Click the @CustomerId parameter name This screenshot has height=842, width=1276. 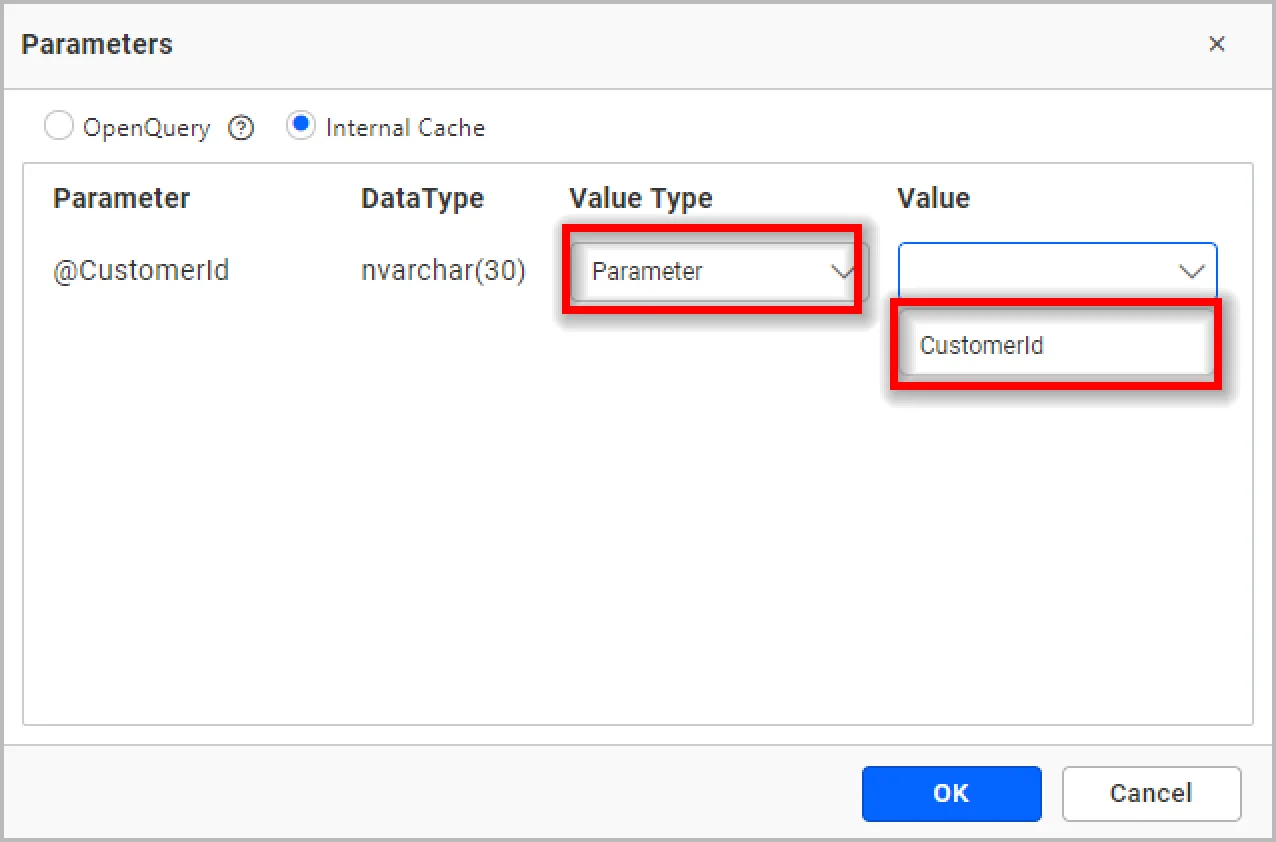[141, 271]
